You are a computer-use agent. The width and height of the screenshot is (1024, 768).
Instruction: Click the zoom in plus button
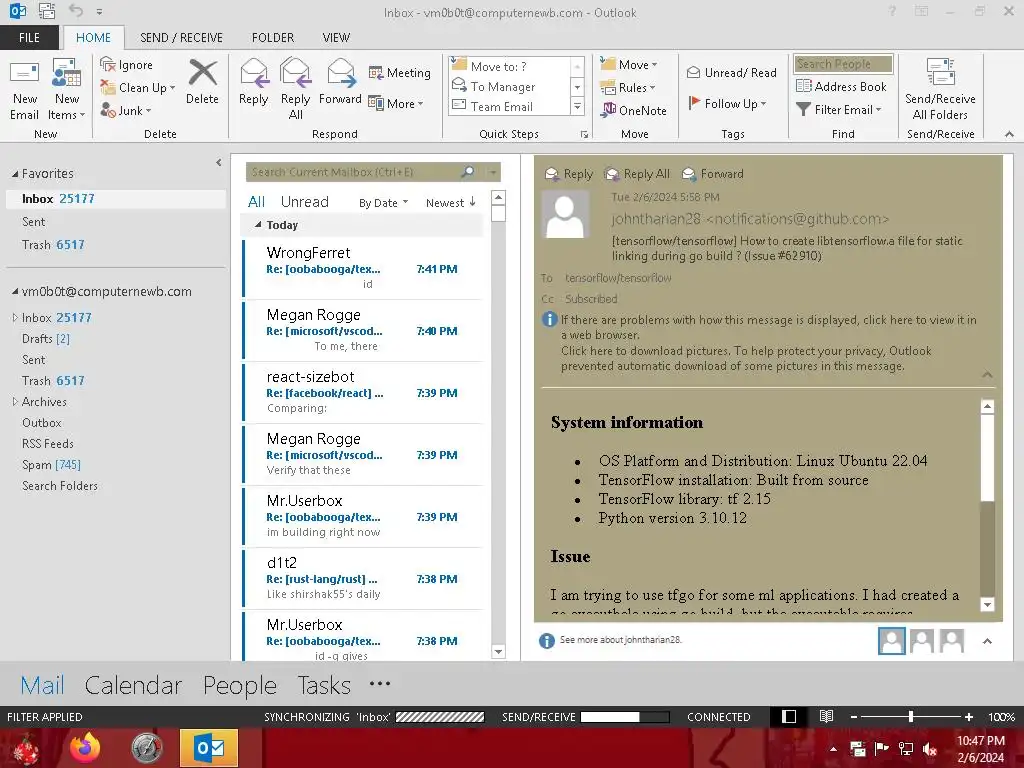969,716
